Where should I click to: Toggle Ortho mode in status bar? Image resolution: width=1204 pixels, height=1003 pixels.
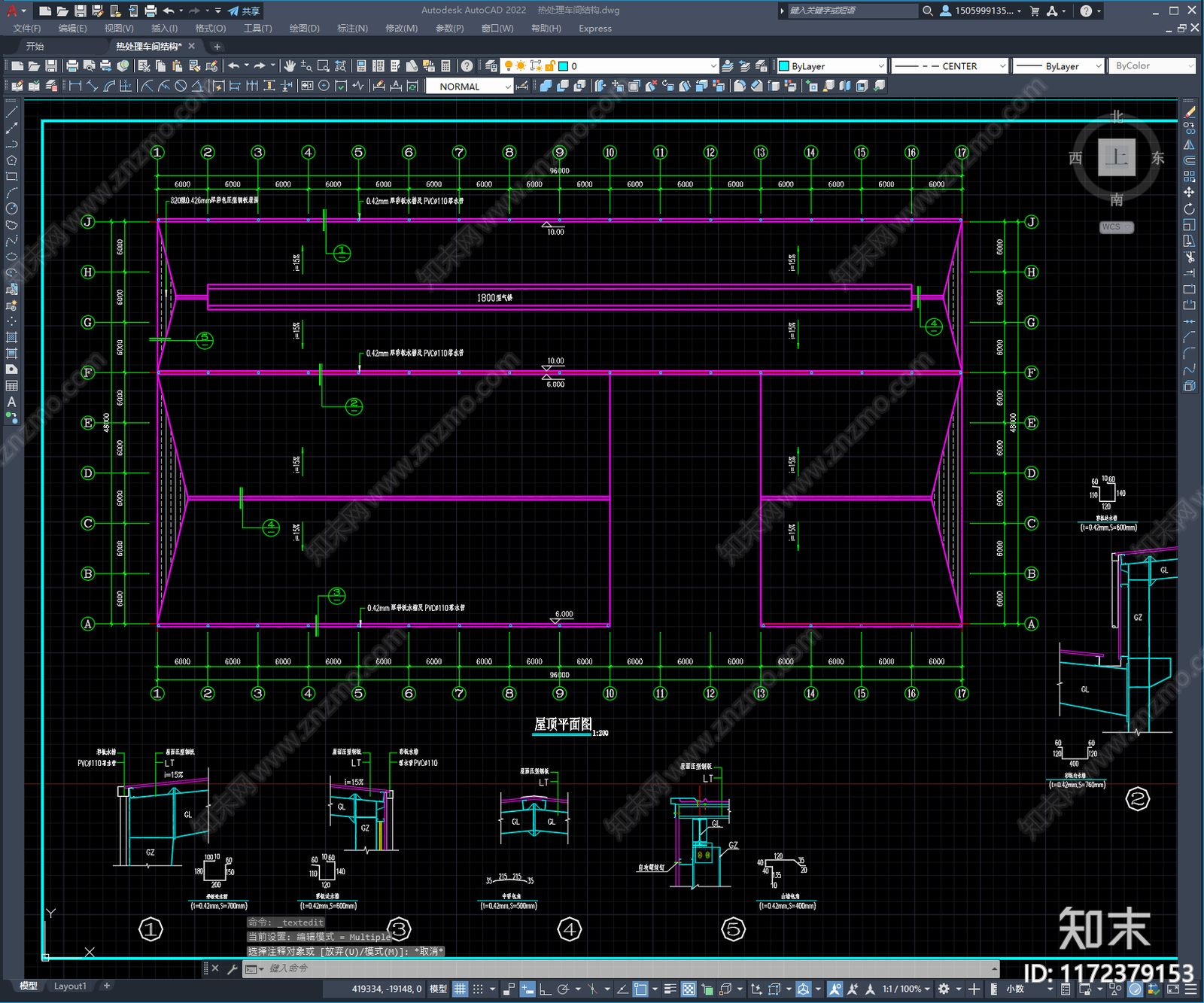(545, 989)
